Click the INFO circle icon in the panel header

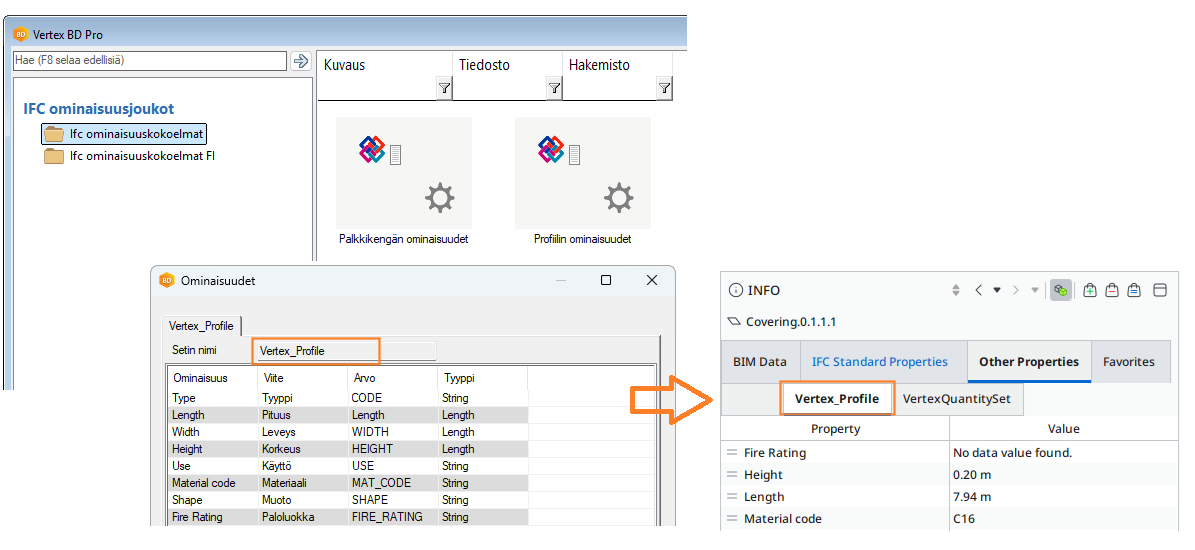pyautogui.click(x=735, y=290)
